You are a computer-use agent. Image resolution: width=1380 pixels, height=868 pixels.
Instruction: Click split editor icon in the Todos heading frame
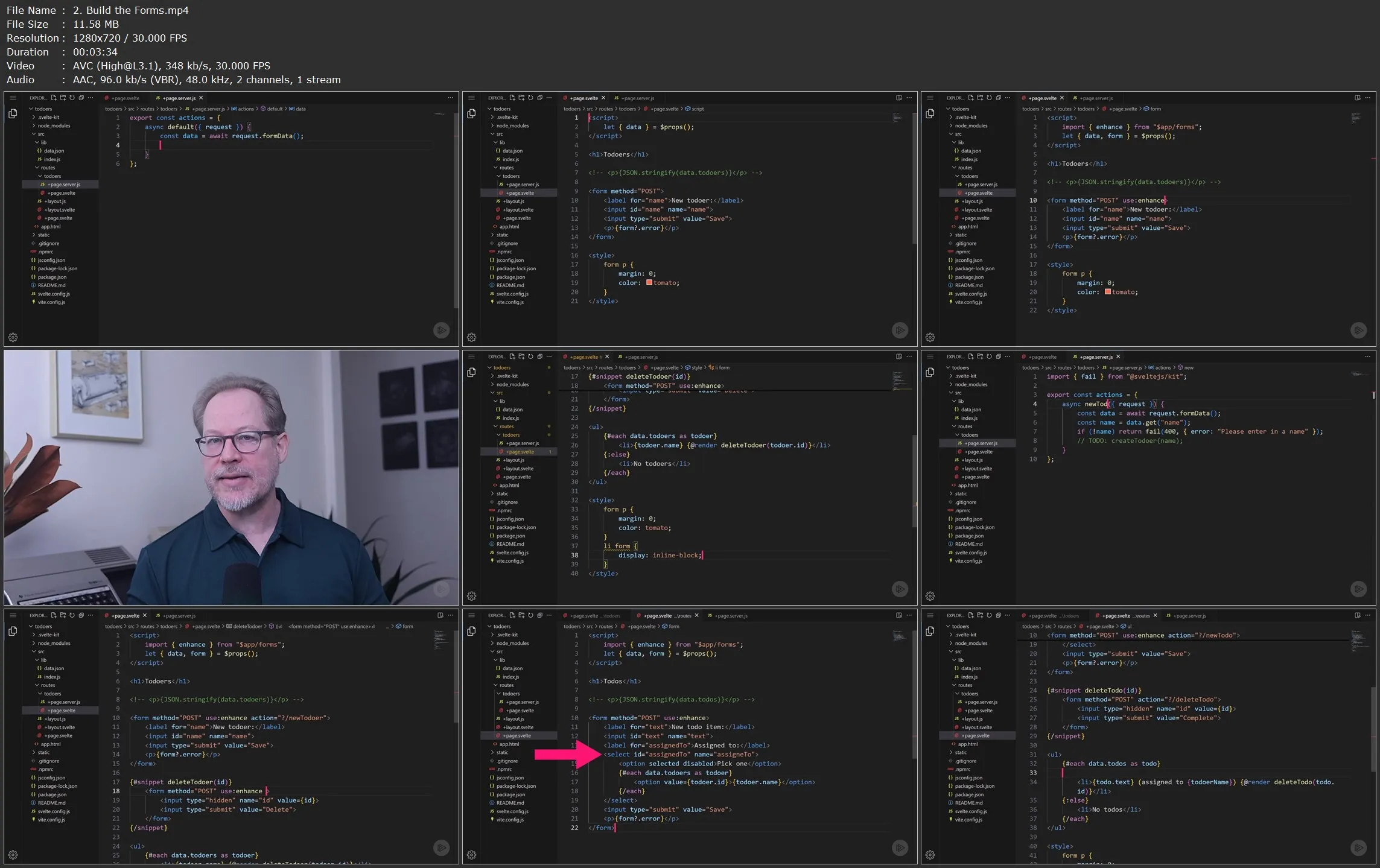(x=899, y=615)
